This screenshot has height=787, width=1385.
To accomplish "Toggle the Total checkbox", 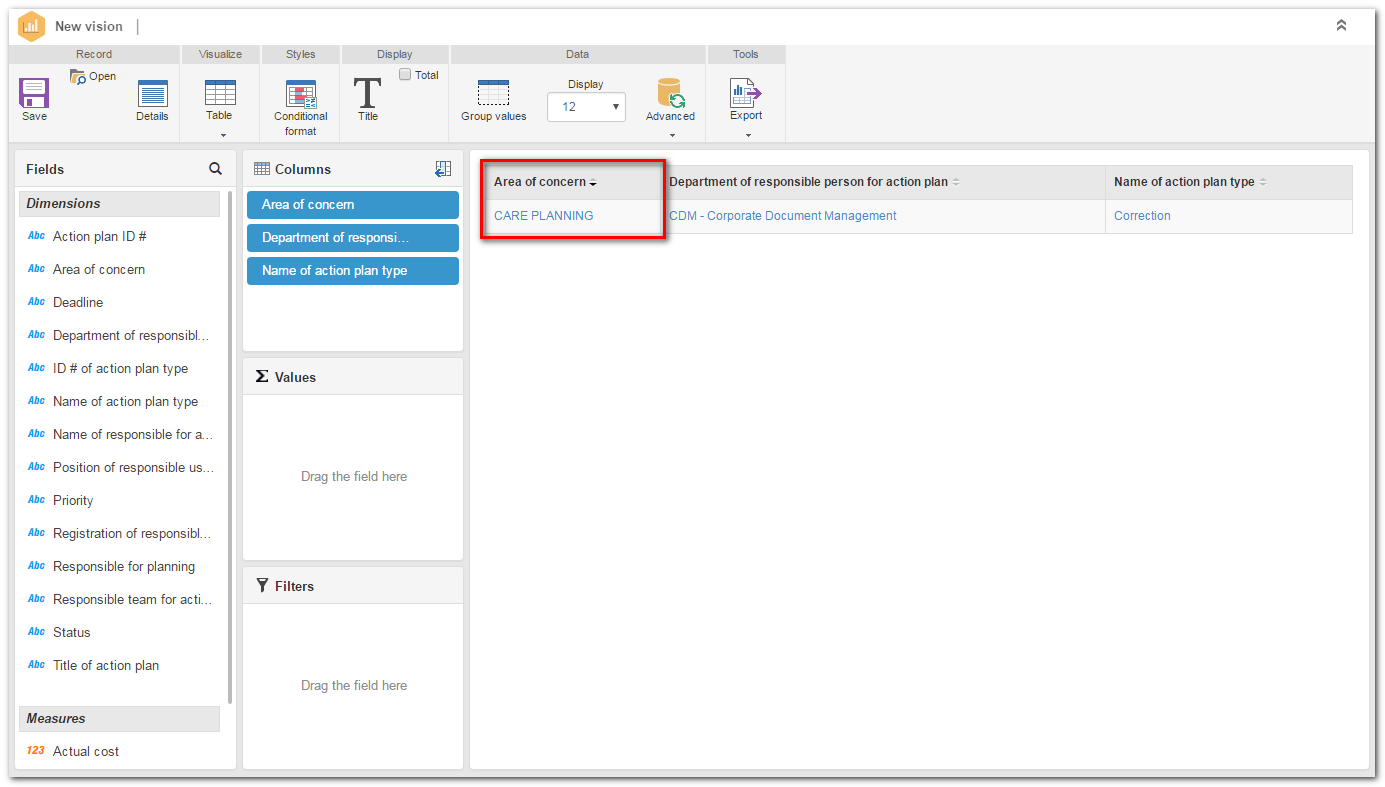I will click(405, 74).
